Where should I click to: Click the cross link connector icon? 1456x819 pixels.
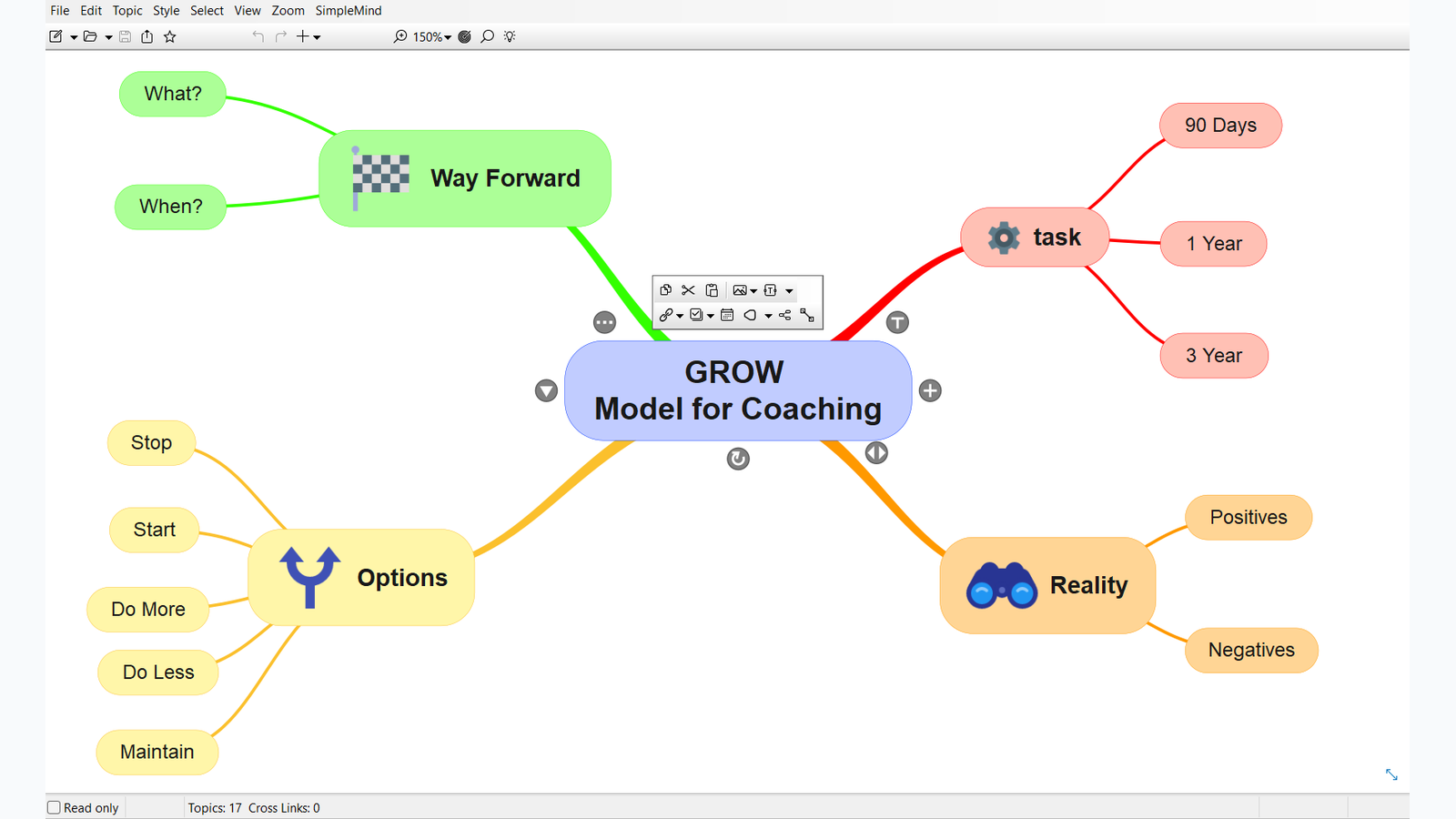[x=807, y=315]
